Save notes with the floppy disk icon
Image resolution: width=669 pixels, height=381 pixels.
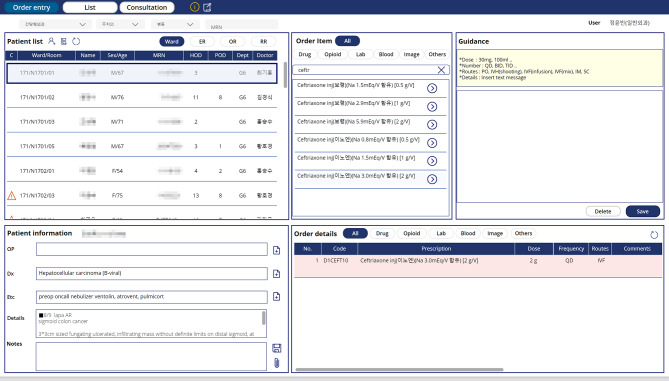pyautogui.click(x=276, y=348)
